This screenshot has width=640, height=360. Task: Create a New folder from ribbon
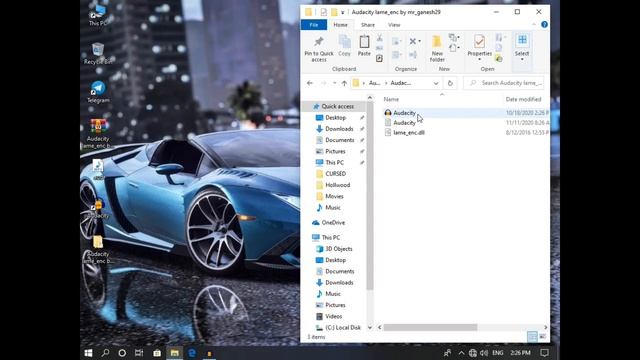click(x=437, y=48)
